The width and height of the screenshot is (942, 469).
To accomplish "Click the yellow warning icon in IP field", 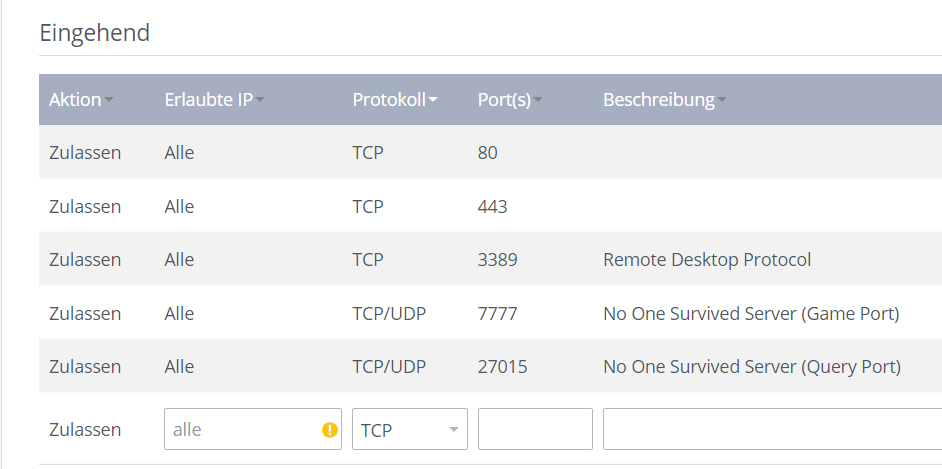I will 330,429.
